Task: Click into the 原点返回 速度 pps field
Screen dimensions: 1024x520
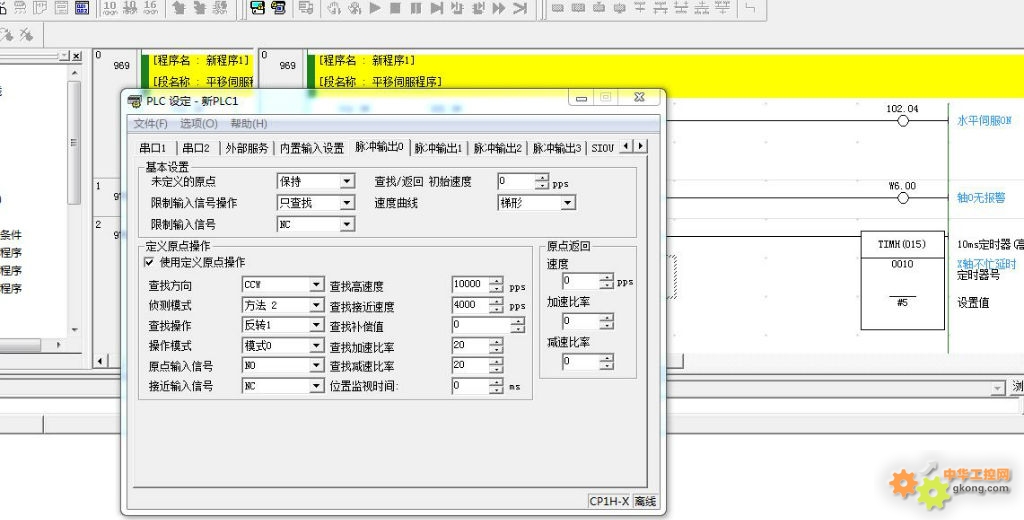Action: click(581, 281)
